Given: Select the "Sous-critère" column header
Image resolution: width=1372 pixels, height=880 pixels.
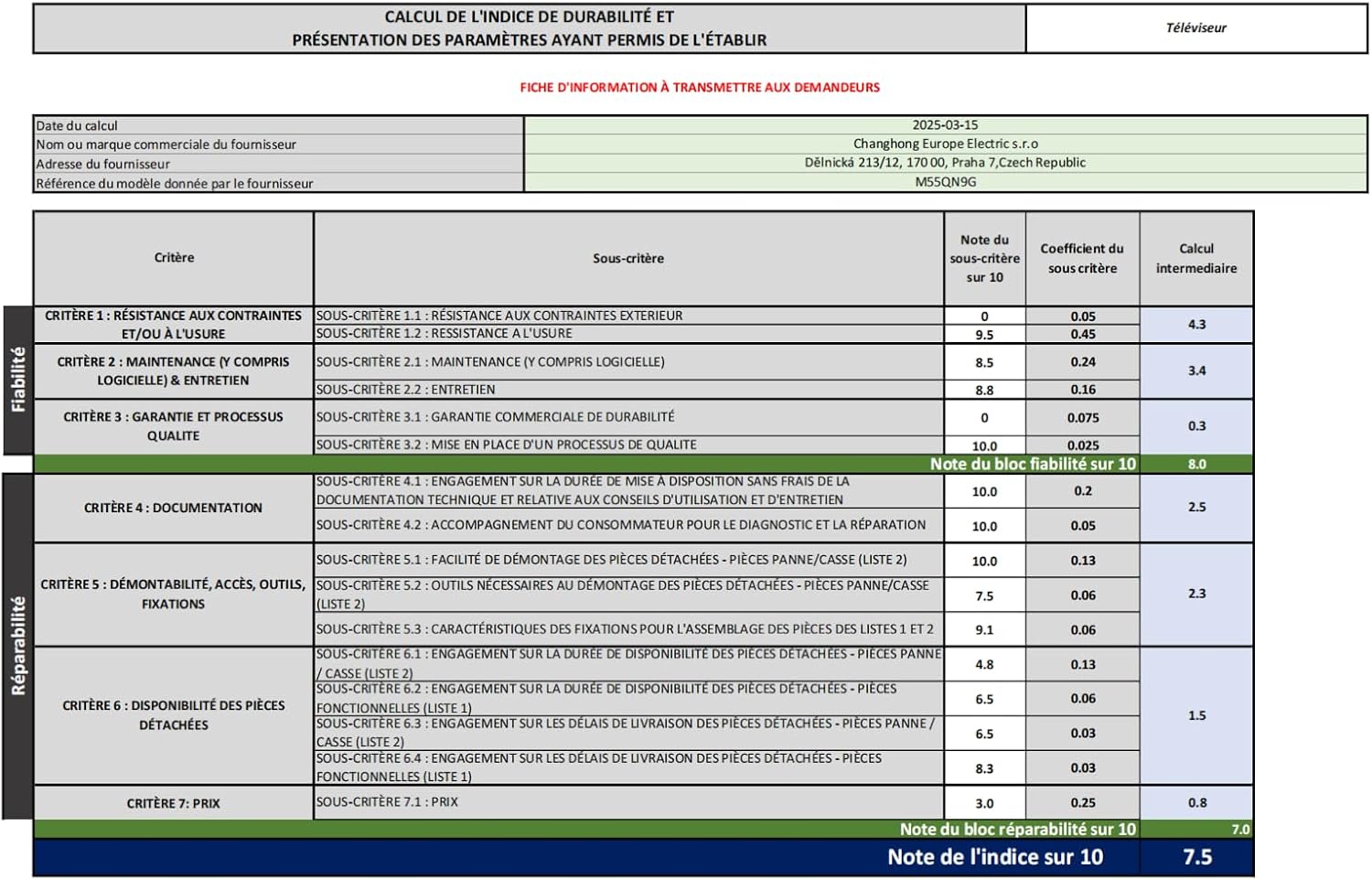Looking at the screenshot, I should pos(628,259).
